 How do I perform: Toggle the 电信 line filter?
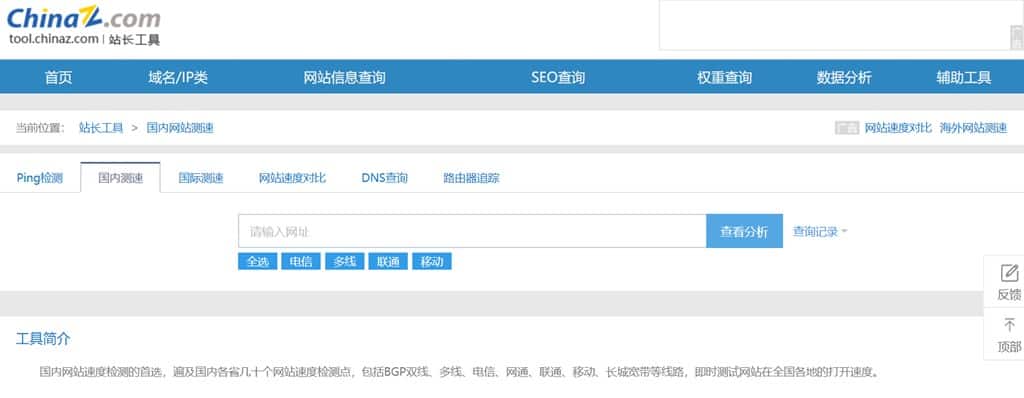click(301, 261)
